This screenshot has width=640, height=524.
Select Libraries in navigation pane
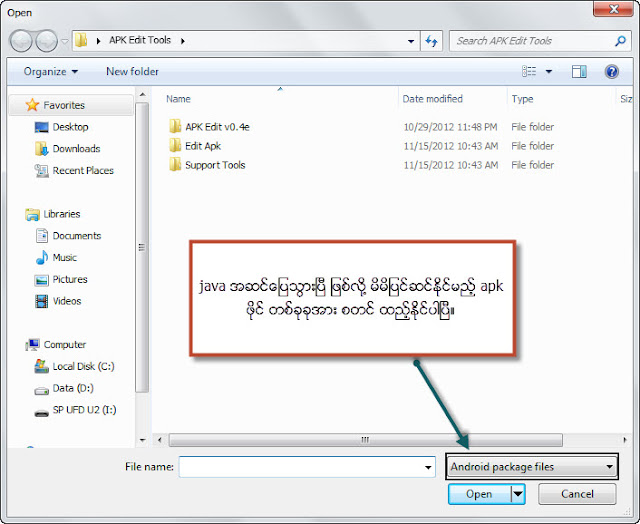(62, 214)
